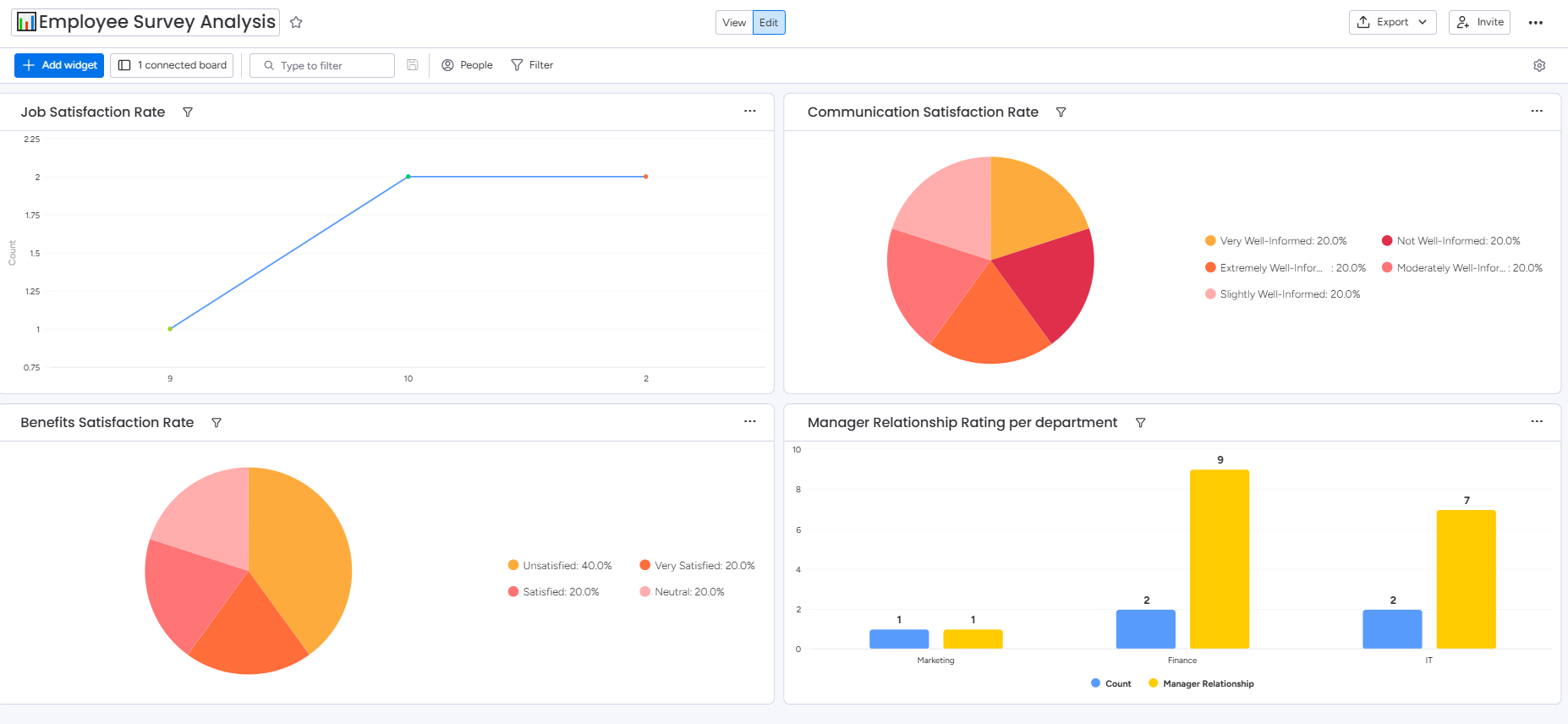Click the blue IT Count bar
1568x724 pixels.
[x=1392, y=629]
